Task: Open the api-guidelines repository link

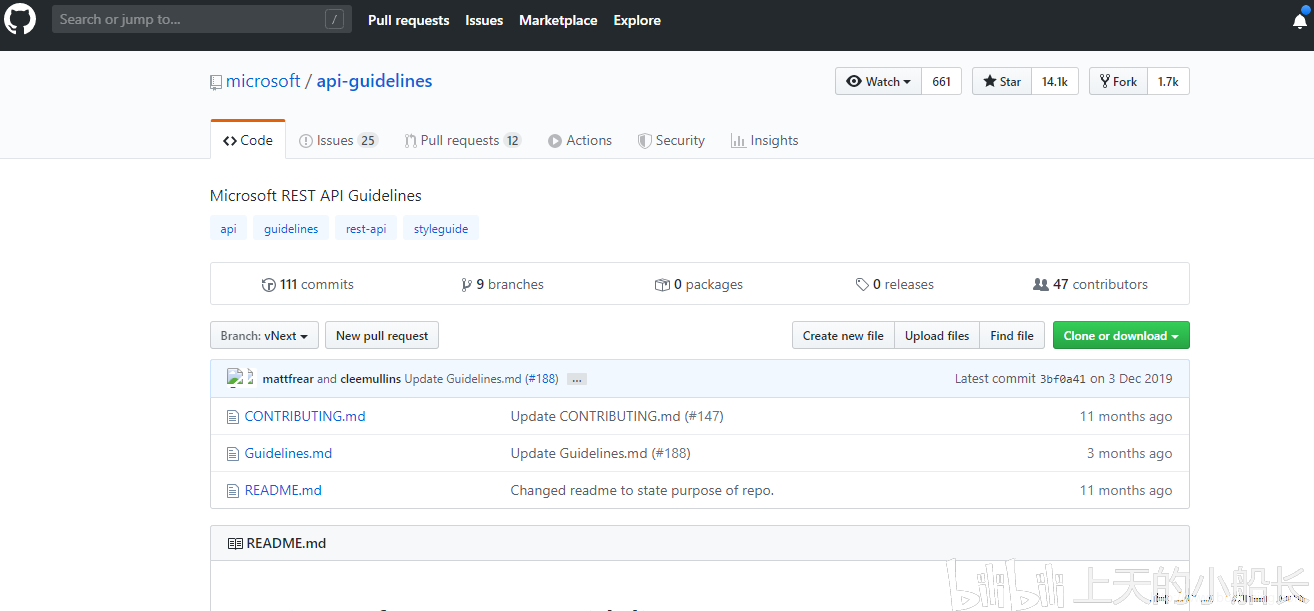Action: point(374,81)
